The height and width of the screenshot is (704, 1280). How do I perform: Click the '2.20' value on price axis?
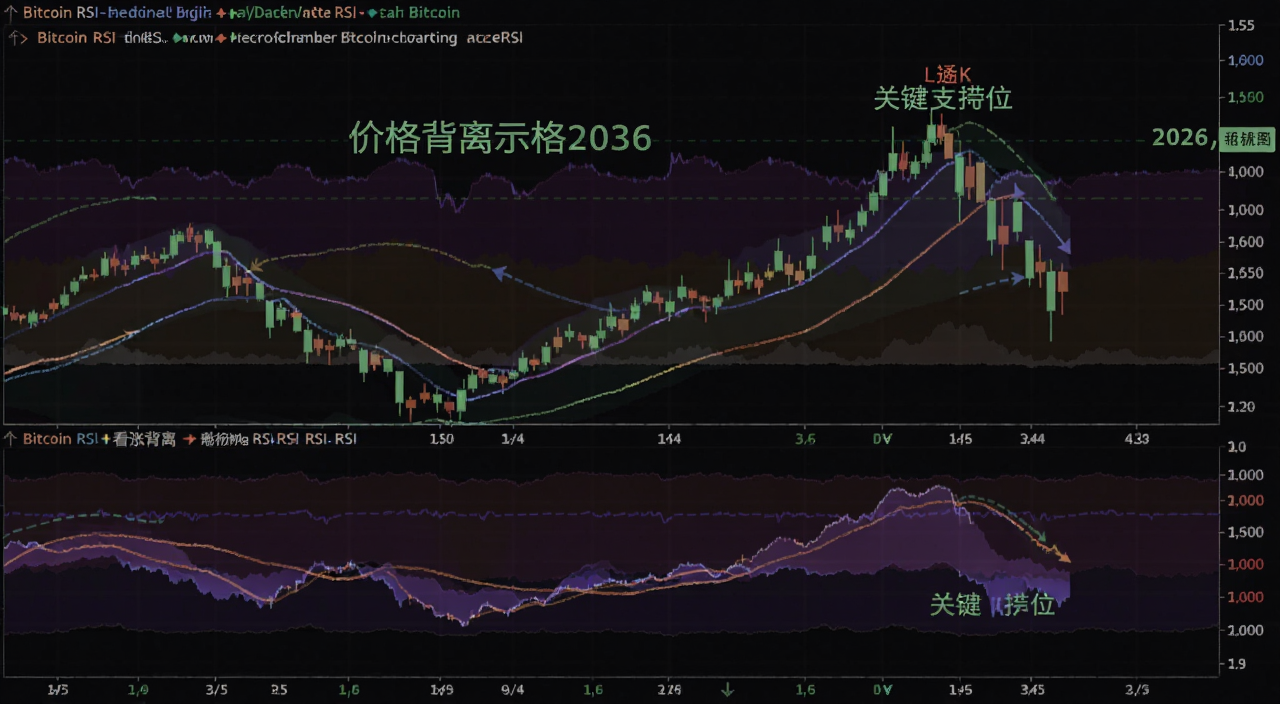tap(1240, 406)
